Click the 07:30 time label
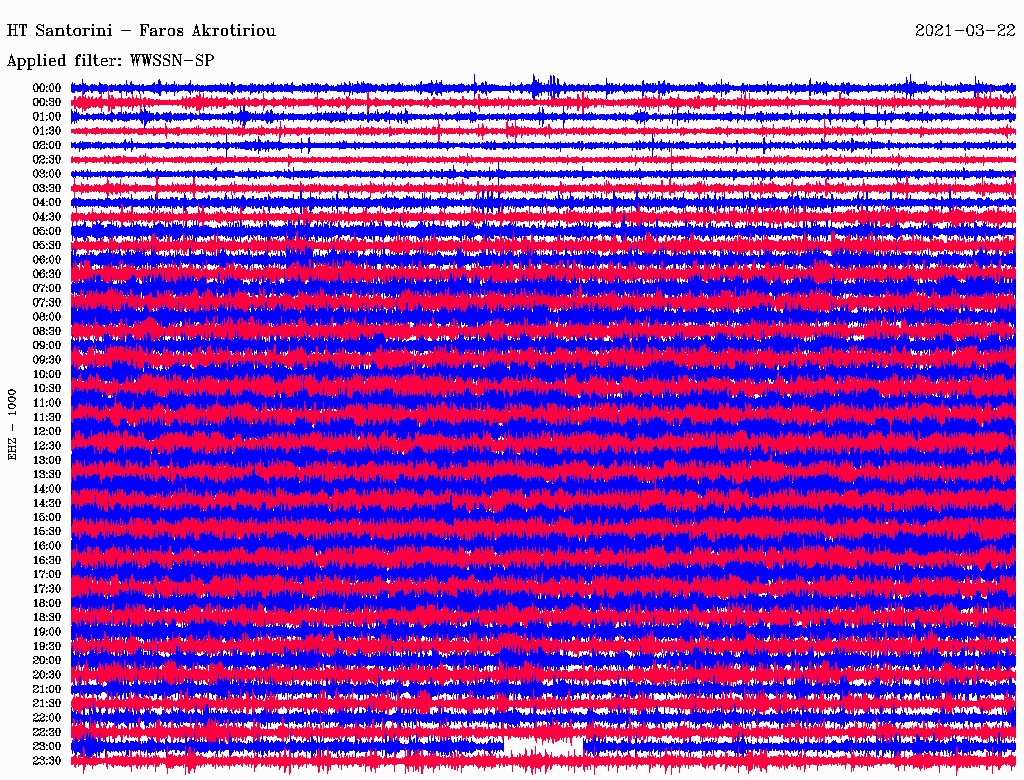This screenshot has height=780, width=1024. [x=47, y=303]
